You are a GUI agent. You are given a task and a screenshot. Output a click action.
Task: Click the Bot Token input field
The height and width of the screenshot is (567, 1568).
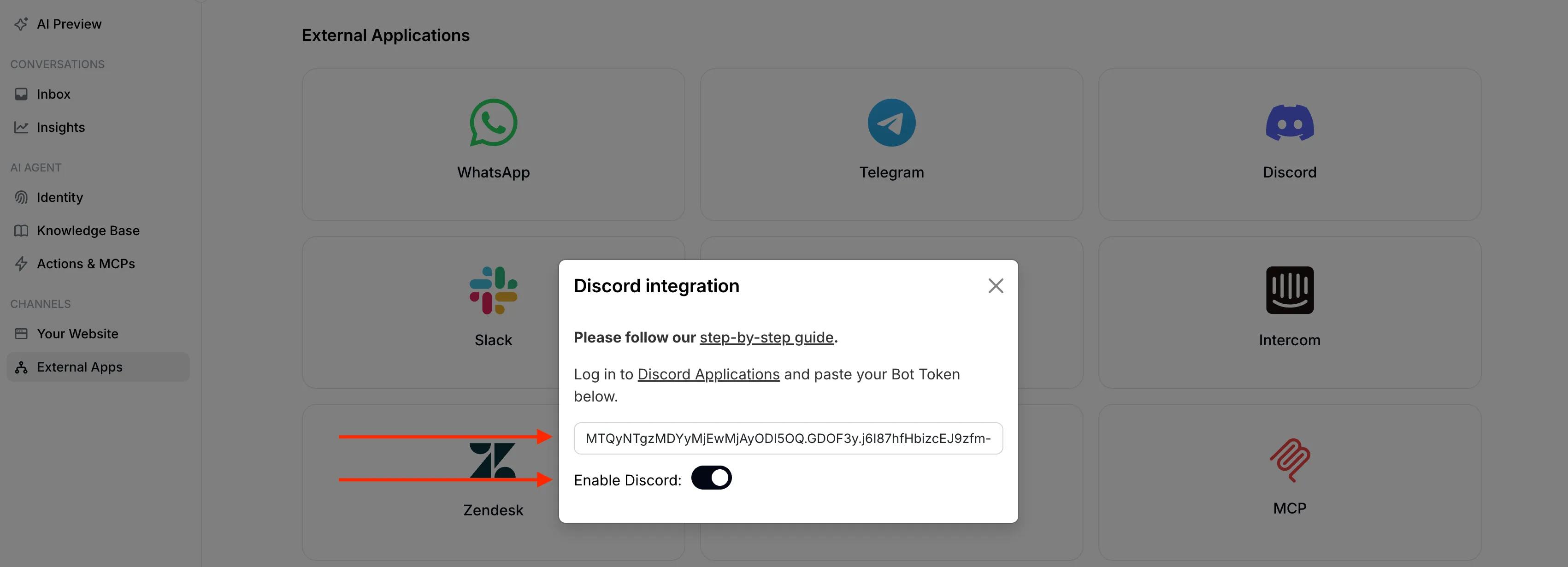[x=788, y=438]
